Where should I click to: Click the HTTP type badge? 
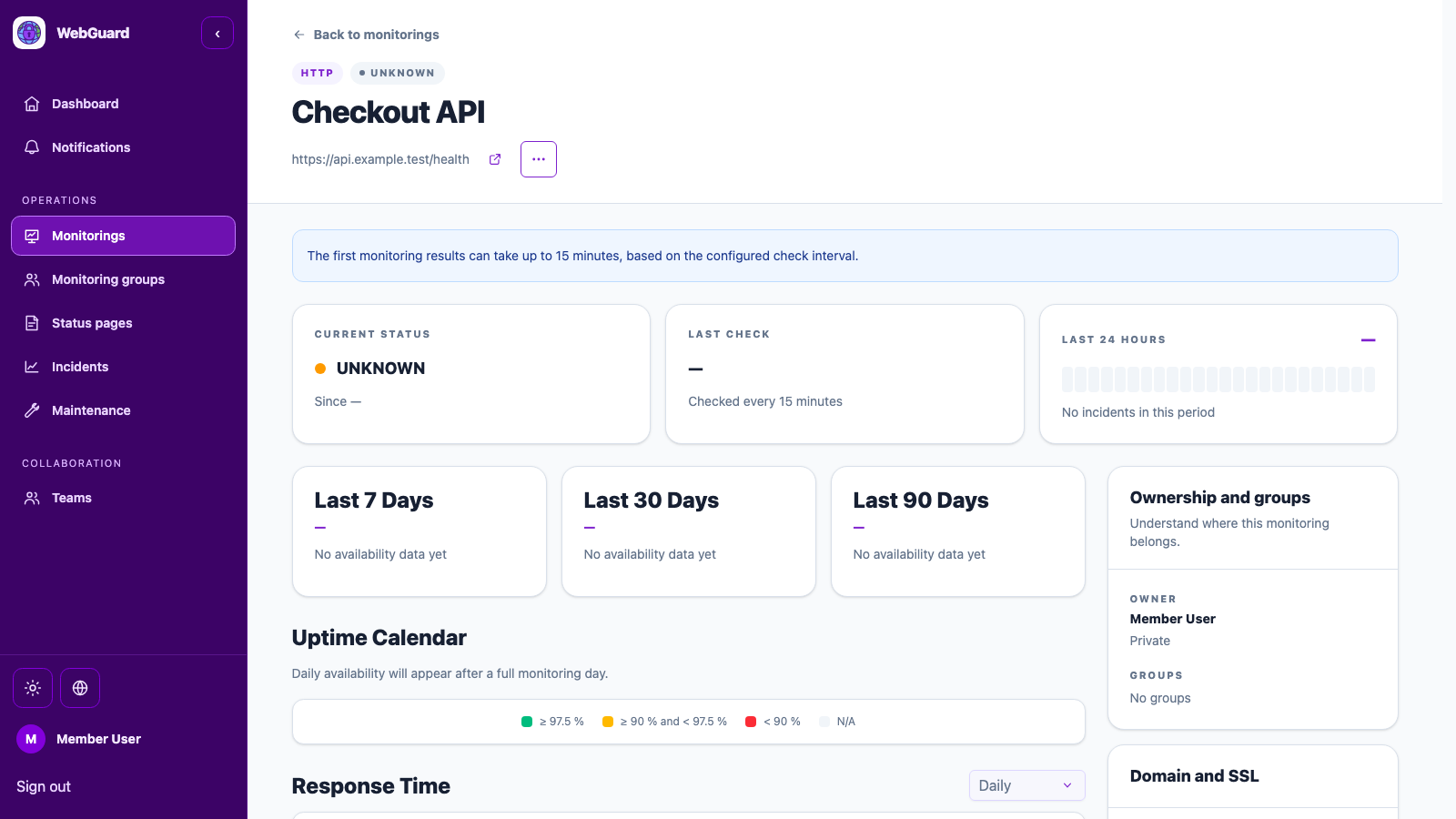317,73
